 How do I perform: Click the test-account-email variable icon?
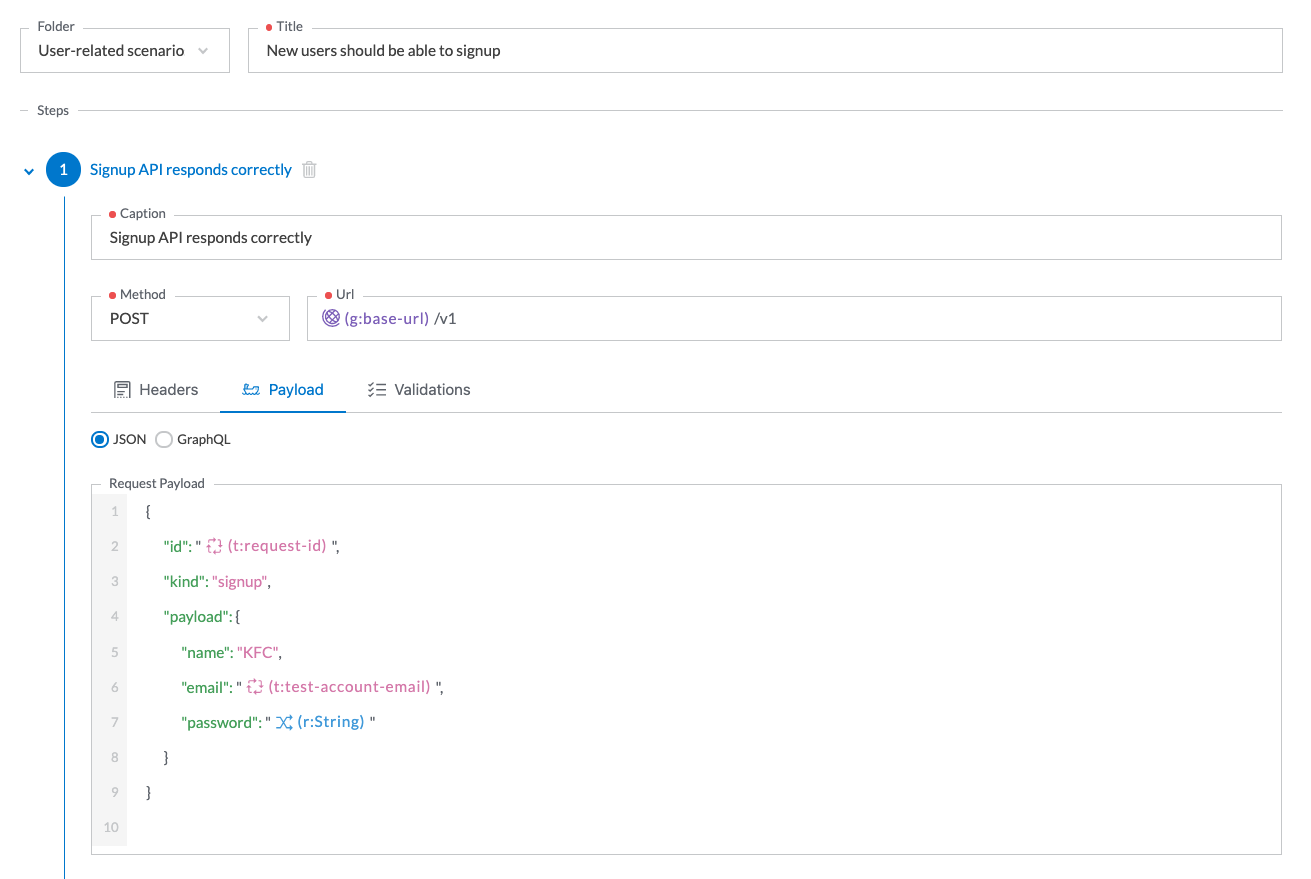click(255, 687)
